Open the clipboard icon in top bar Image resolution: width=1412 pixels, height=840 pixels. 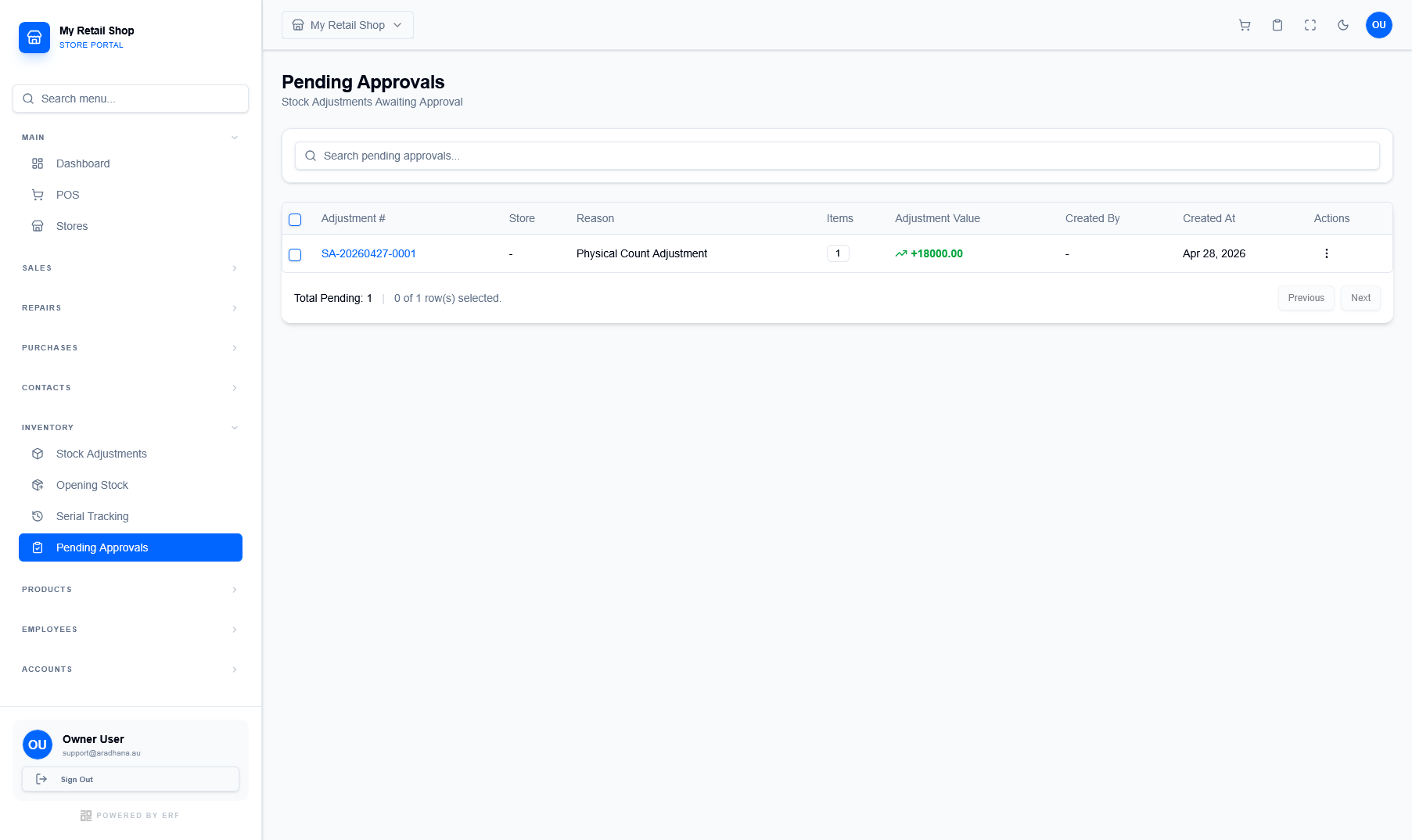click(1277, 25)
